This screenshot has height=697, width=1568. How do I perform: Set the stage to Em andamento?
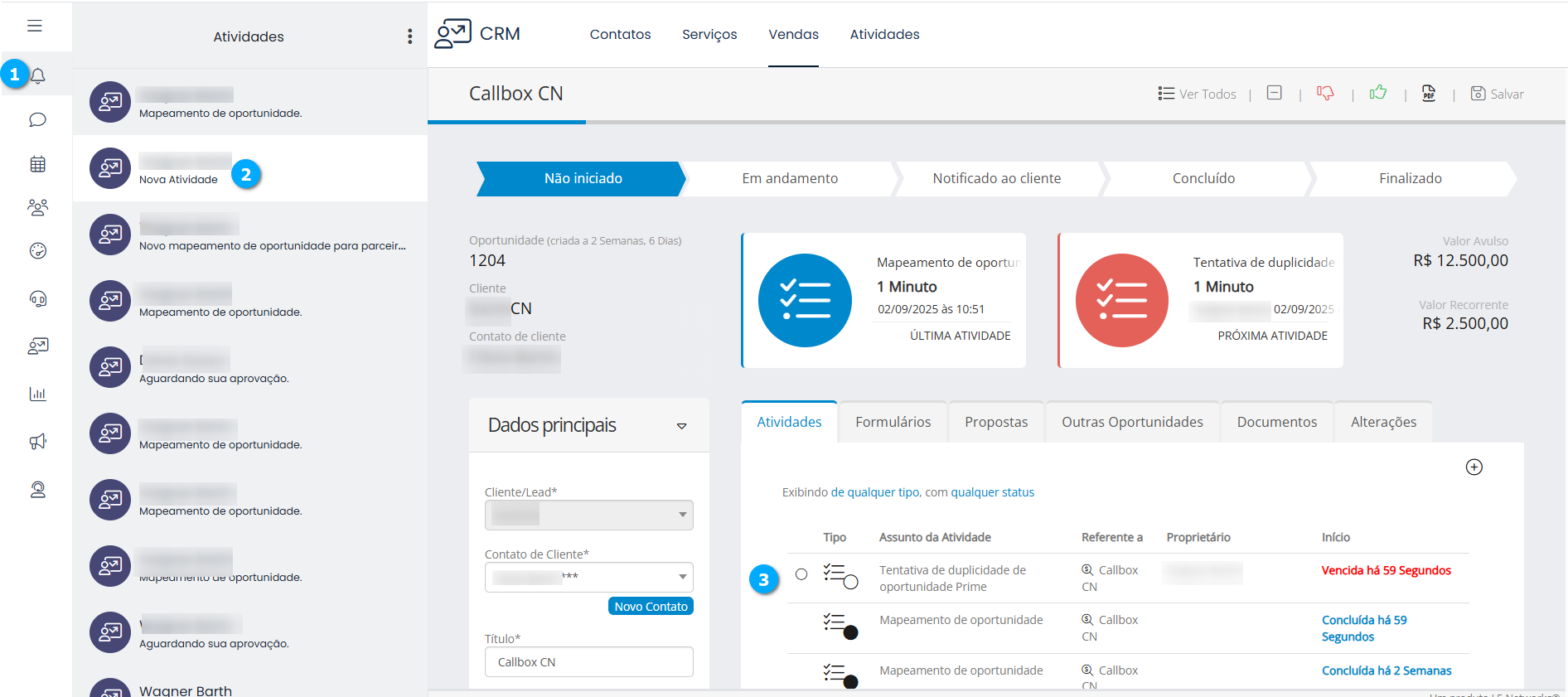coord(789,178)
